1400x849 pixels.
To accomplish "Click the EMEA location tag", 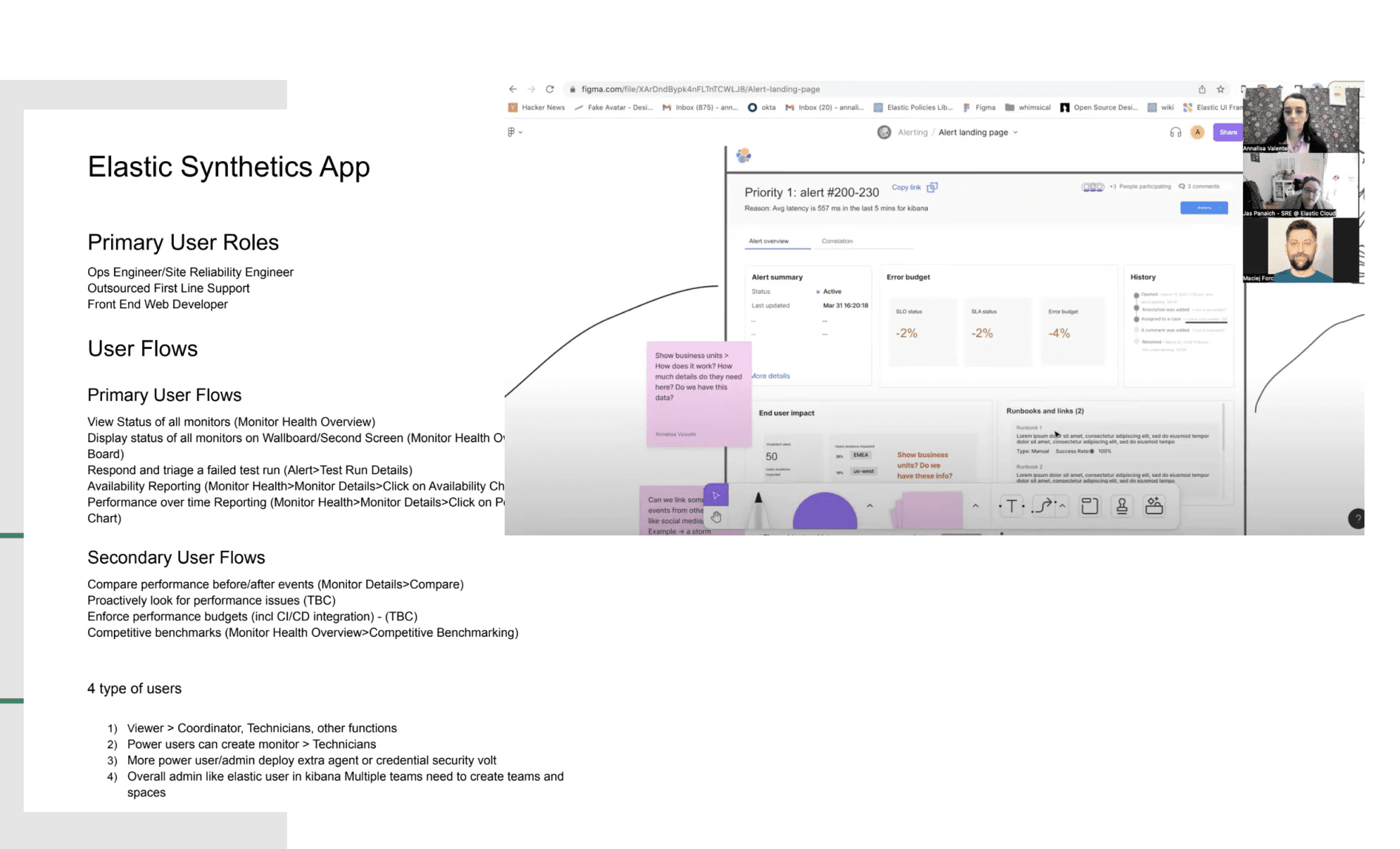I will point(861,455).
